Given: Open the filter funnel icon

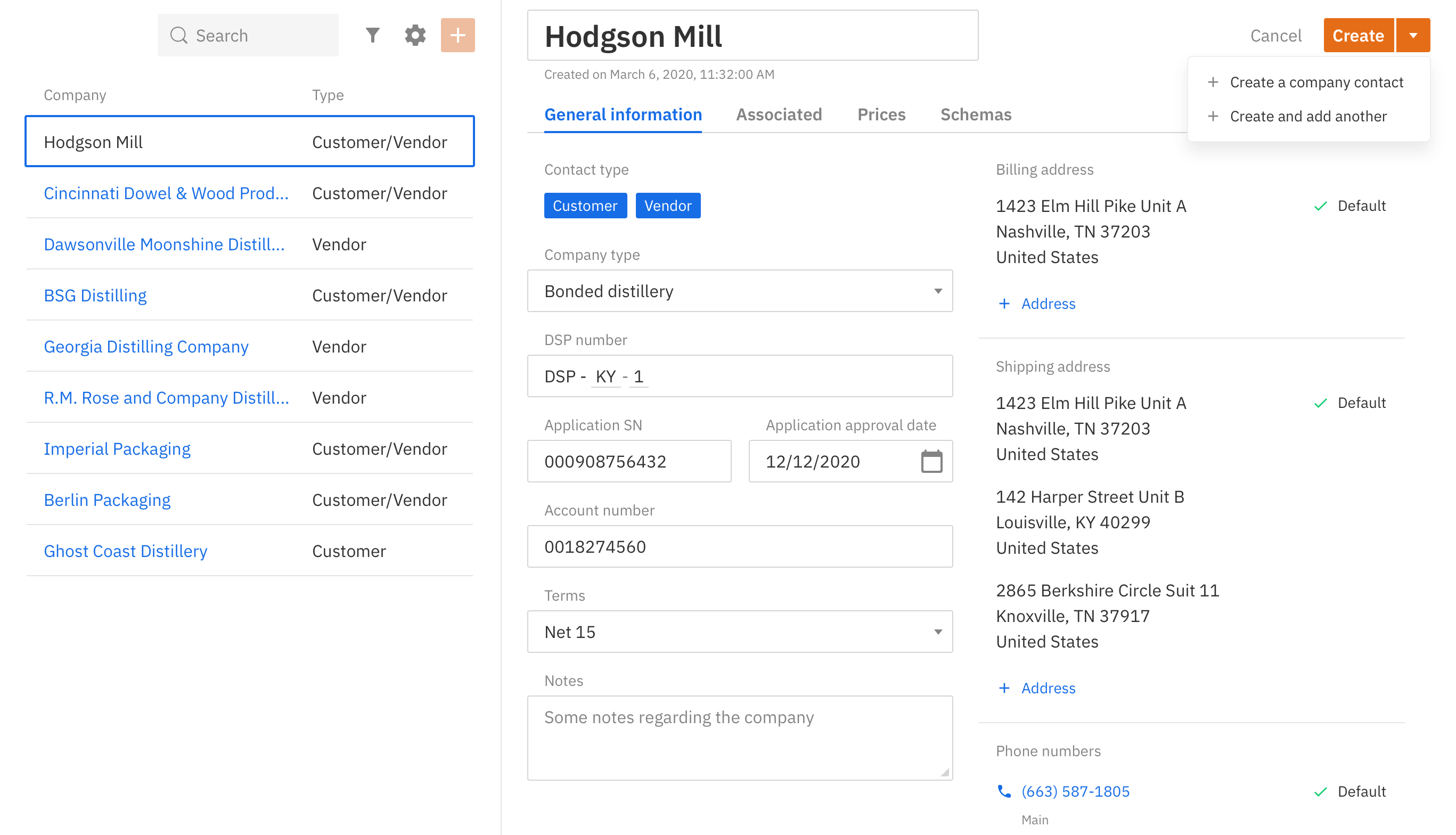Looking at the screenshot, I should tap(372, 36).
